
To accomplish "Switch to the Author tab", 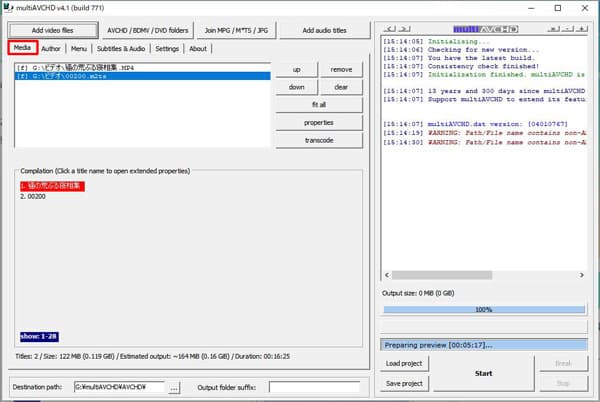I will 52,48.
